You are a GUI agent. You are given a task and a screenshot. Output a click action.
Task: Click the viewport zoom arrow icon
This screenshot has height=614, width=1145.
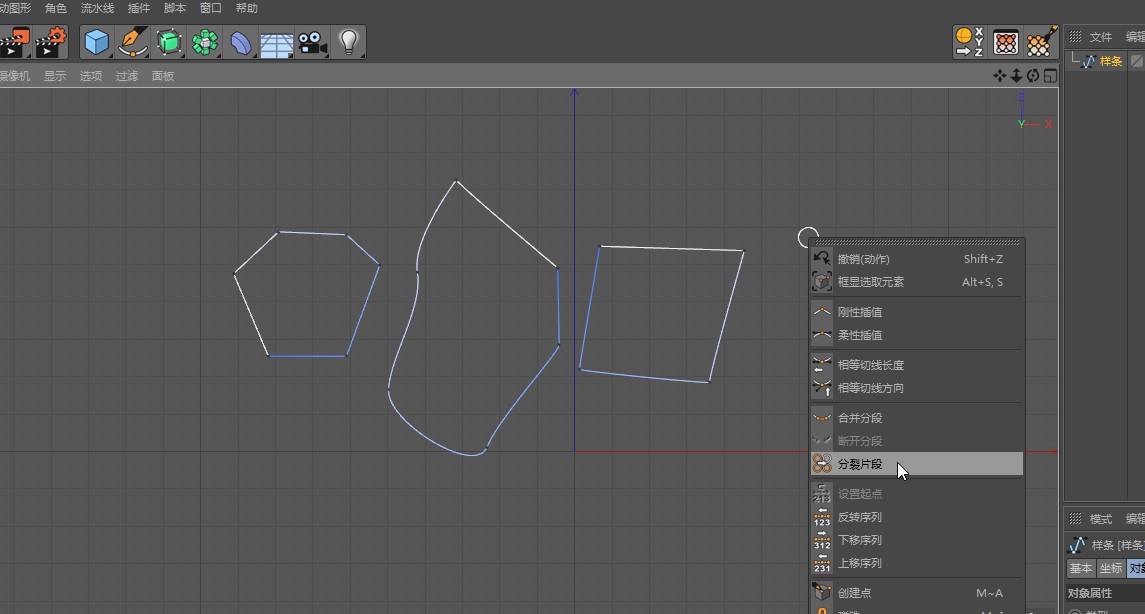pyautogui.click(x=1016, y=76)
